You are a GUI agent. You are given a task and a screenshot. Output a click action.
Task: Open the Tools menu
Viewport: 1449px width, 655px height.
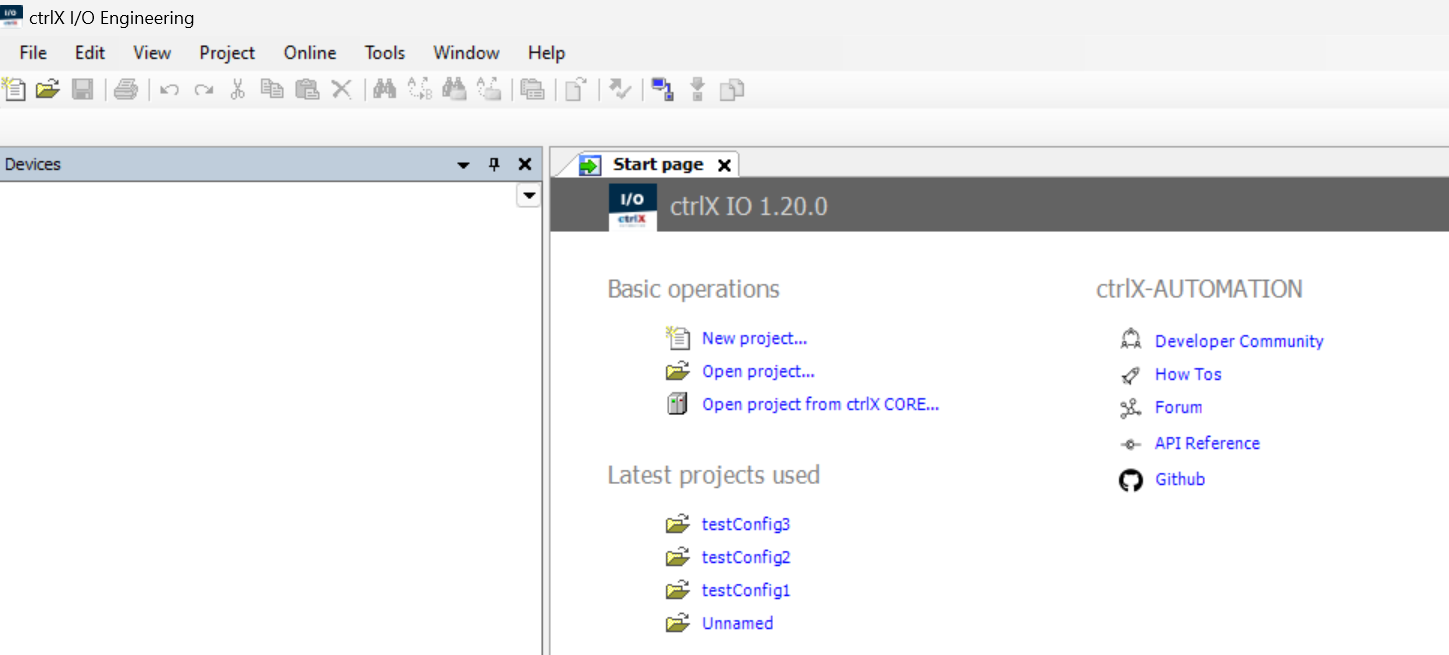click(385, 53)
